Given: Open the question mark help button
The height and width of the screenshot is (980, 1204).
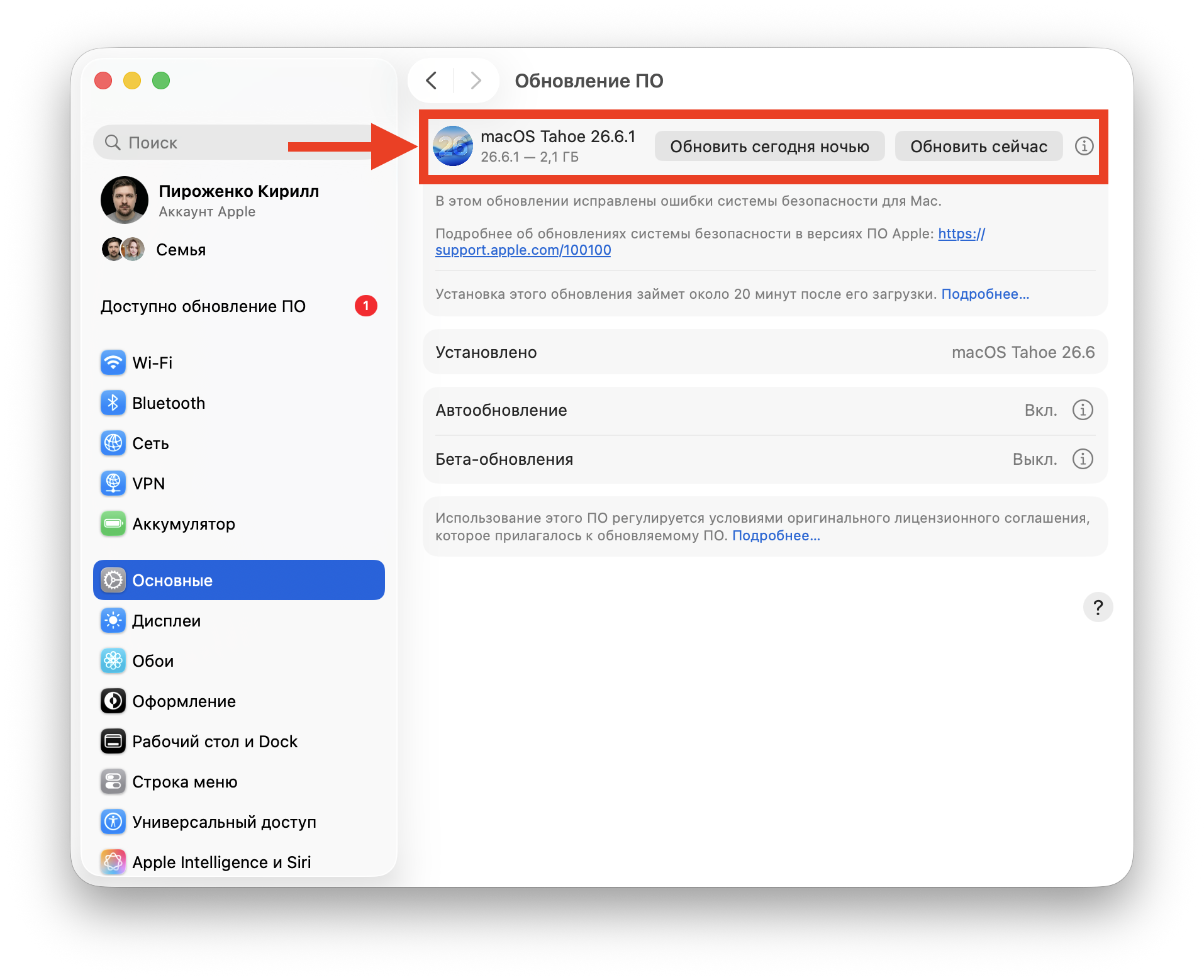Looking at the screenshot, I should pyautogui.click(x=1098, y=607).
